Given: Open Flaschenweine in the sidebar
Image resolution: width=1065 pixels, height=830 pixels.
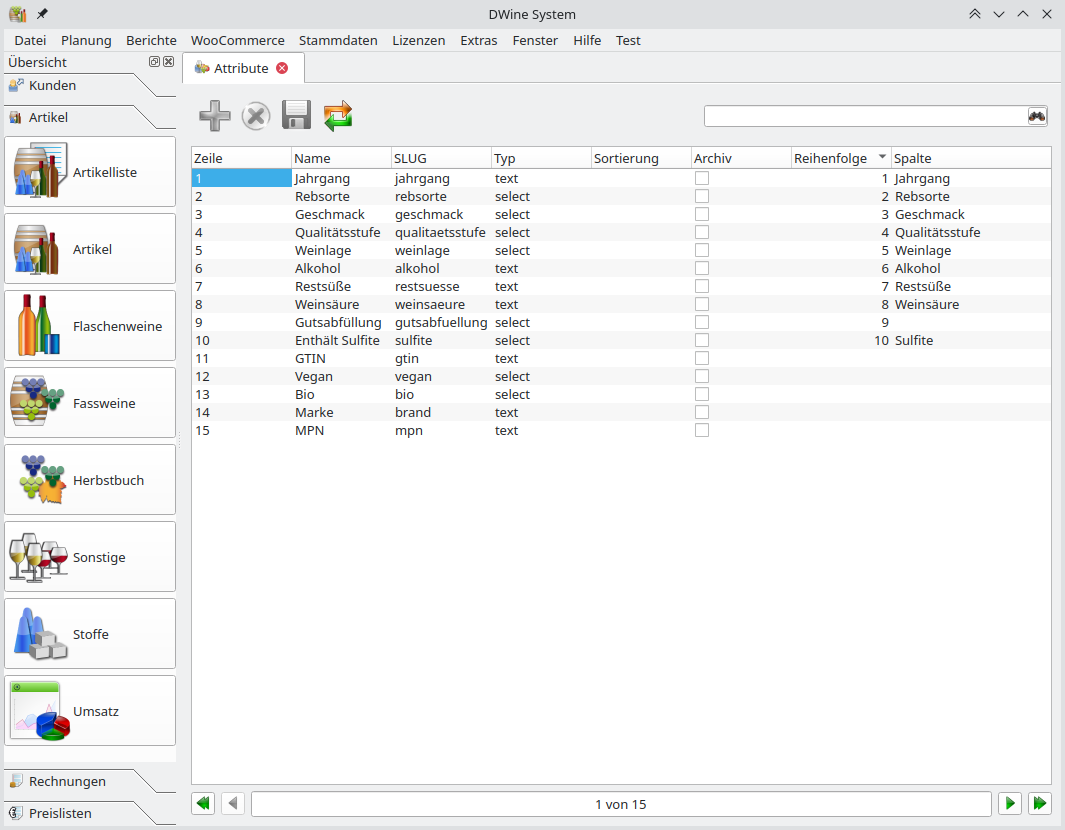Looking at the screenshot, I should (90, 326).
